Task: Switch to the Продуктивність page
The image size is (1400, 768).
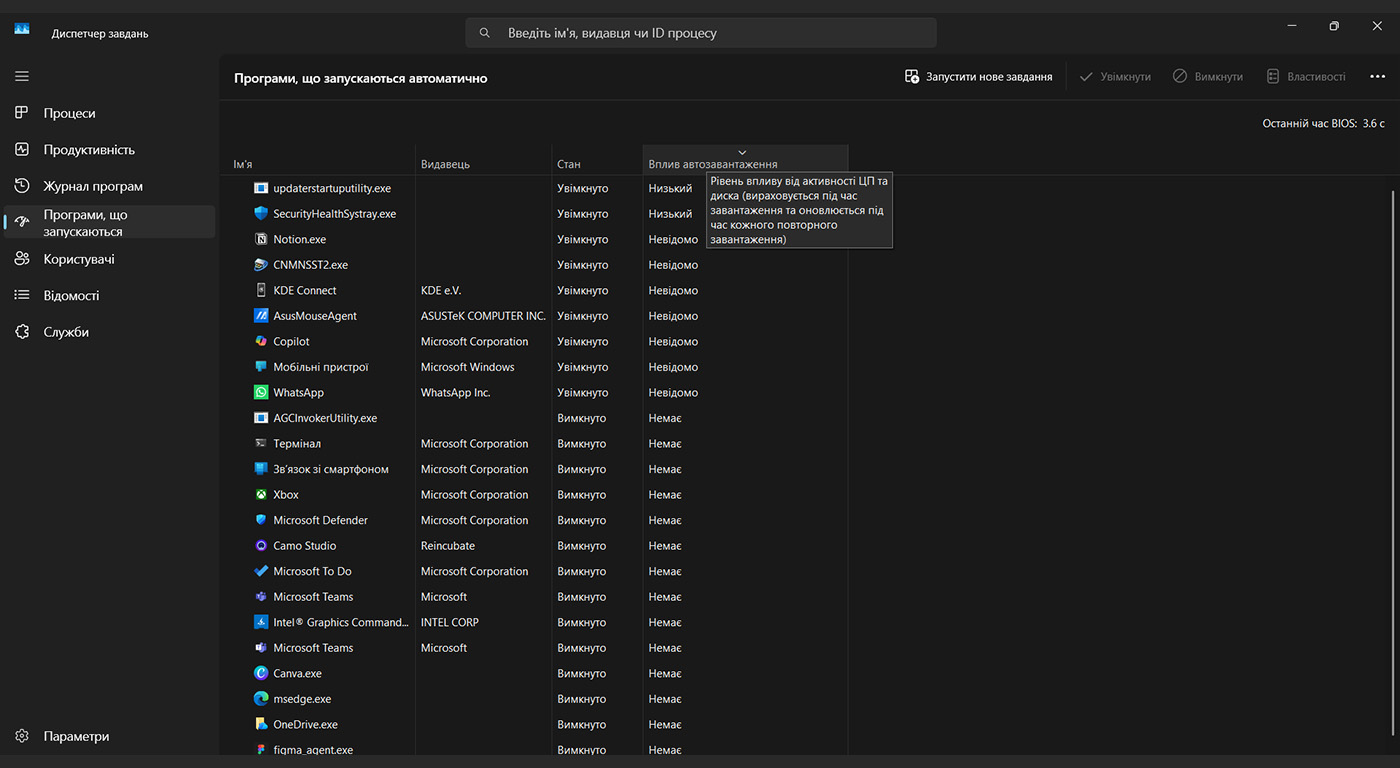Action: coord(109,150)
